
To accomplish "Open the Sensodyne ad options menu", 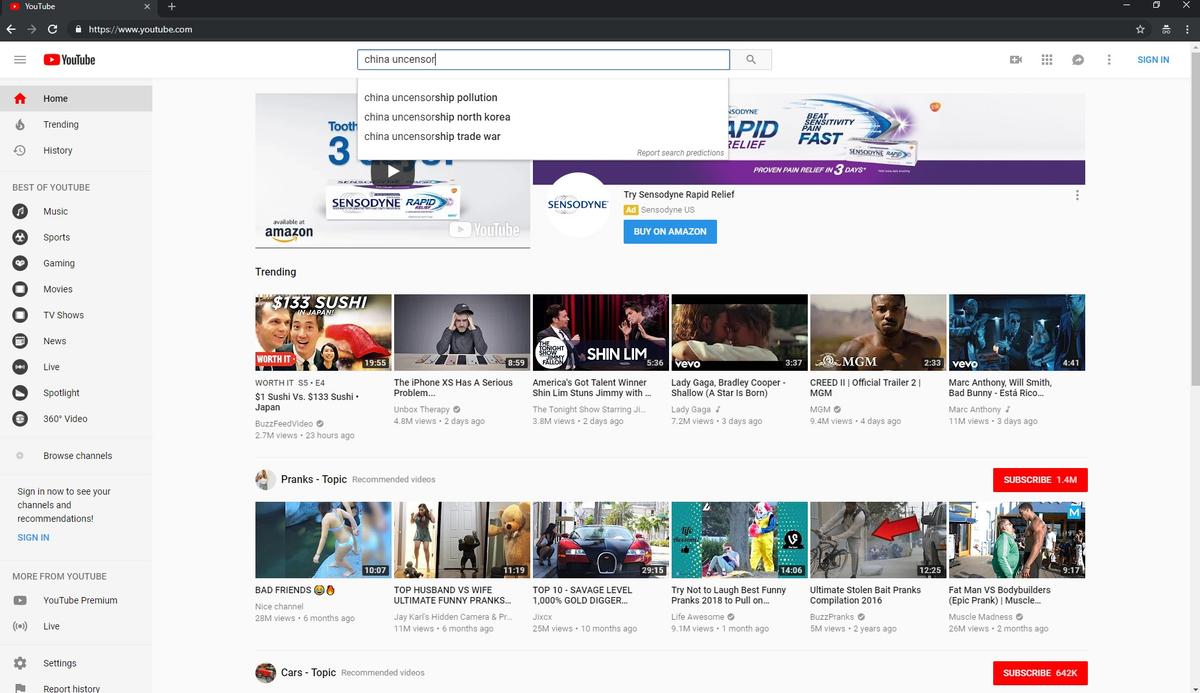I will [x=1077, y=195].
